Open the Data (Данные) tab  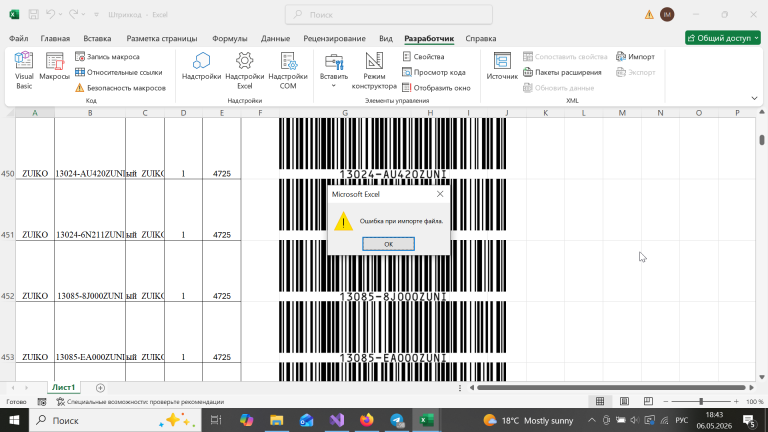[x=275, y=38]
